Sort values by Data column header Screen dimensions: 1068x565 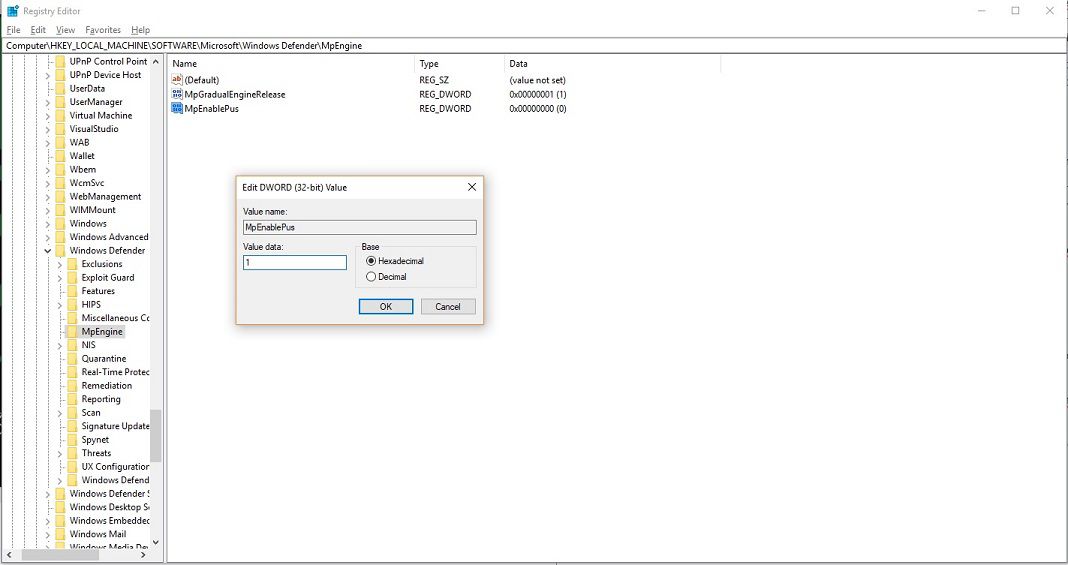point(612,63)
